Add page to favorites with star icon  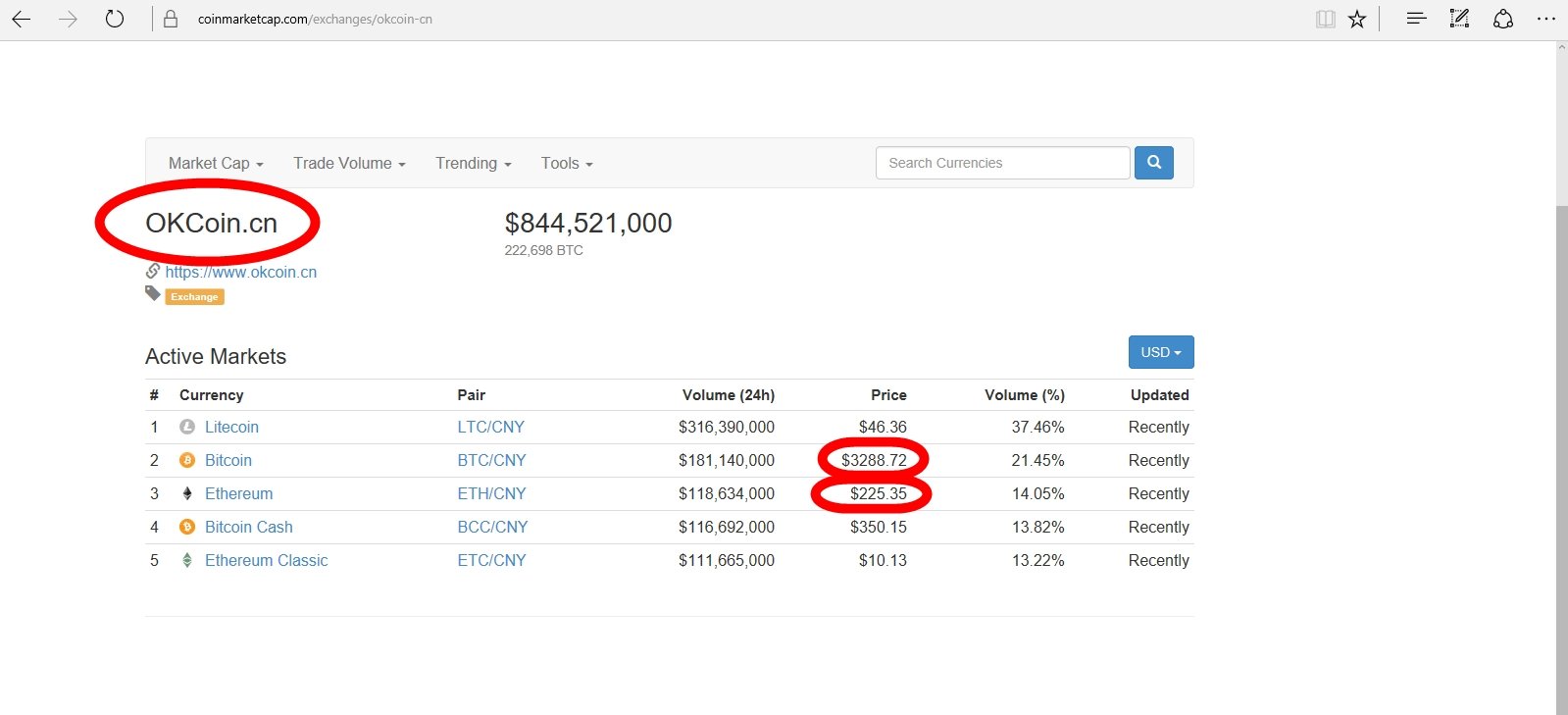[x=1357, y=19]
